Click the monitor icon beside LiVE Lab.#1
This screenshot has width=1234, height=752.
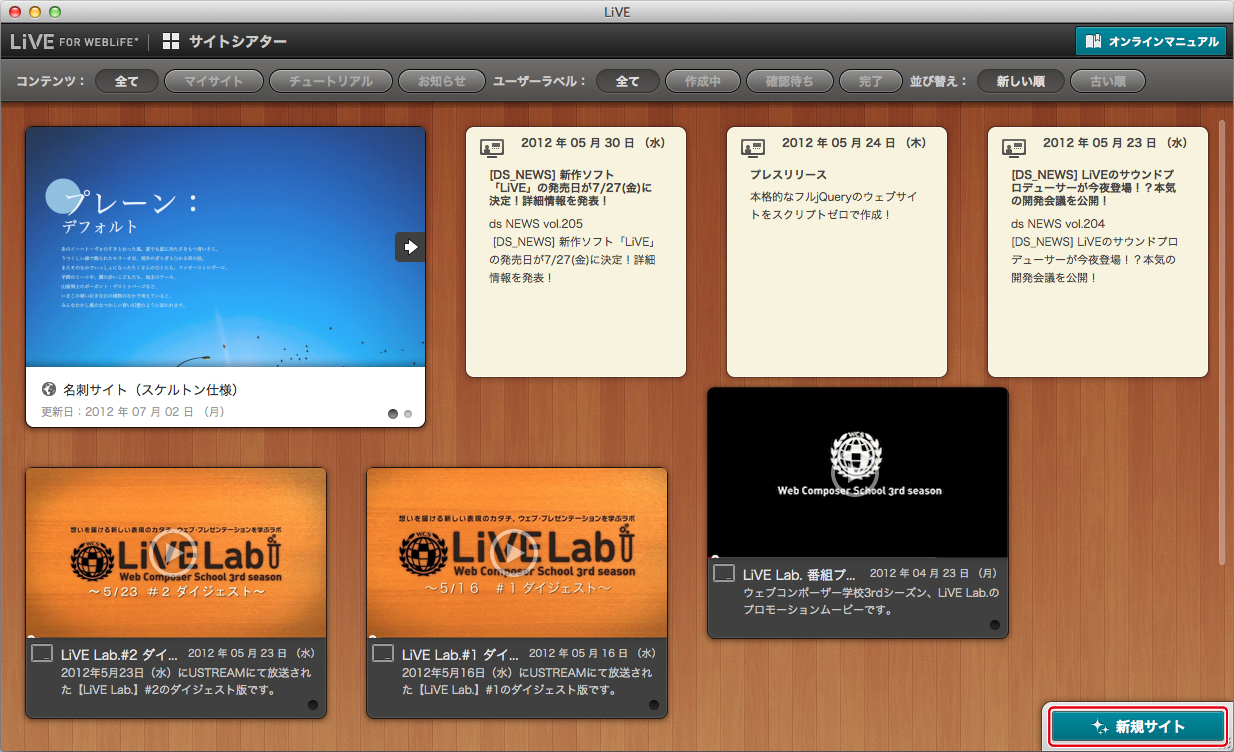click(383, 653)
